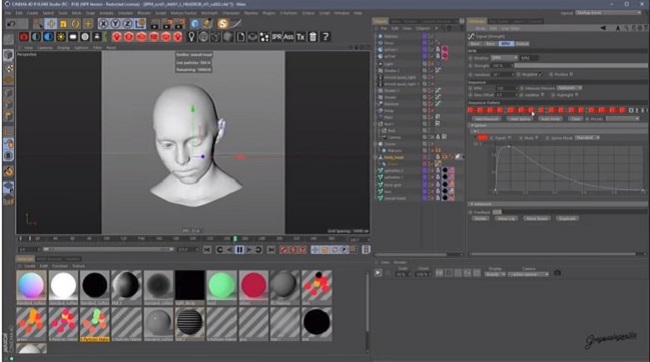
Task: Click the first red sequence pattern step
Action: 470,110
